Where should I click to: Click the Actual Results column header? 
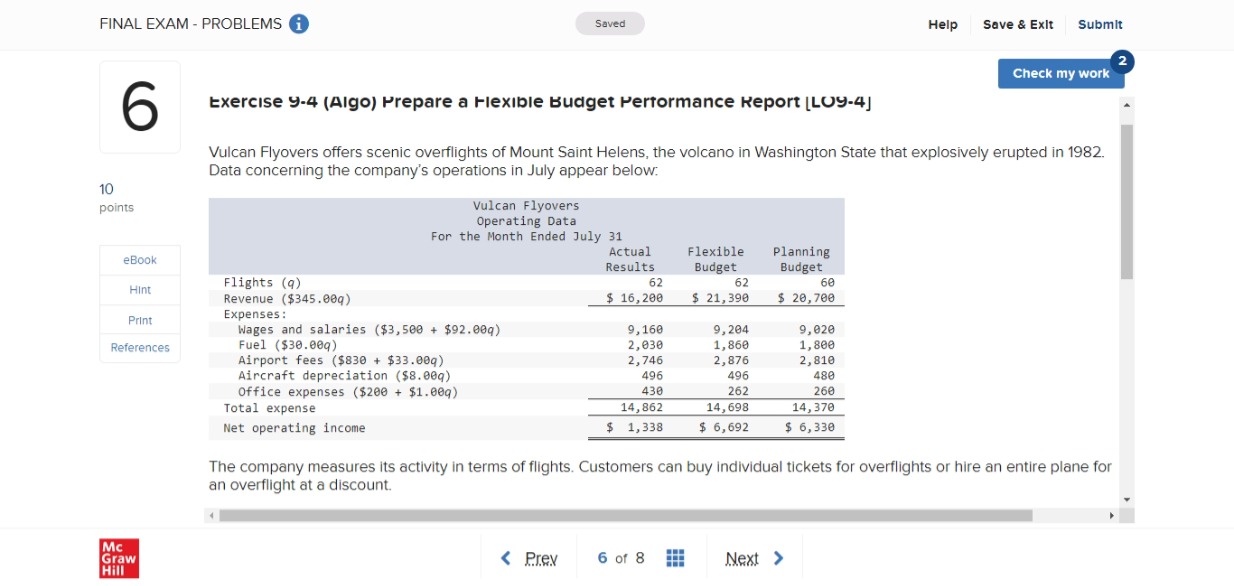[x=630, y=259]
